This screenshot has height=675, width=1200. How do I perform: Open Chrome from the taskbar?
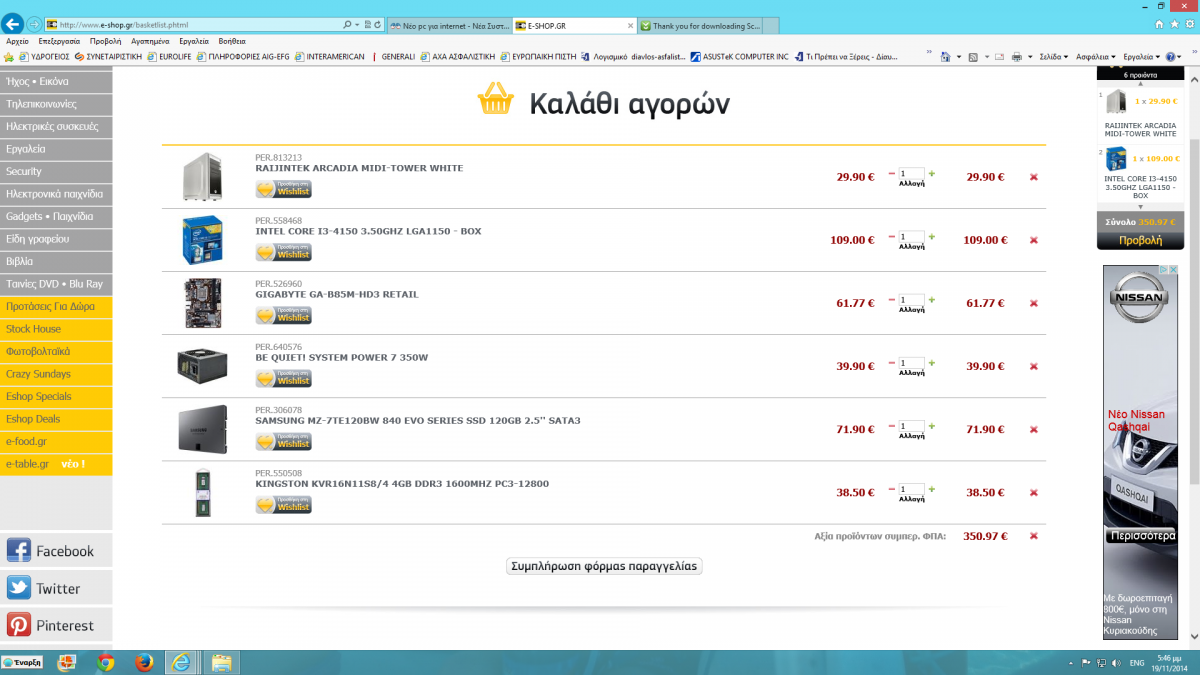[106, 662]
